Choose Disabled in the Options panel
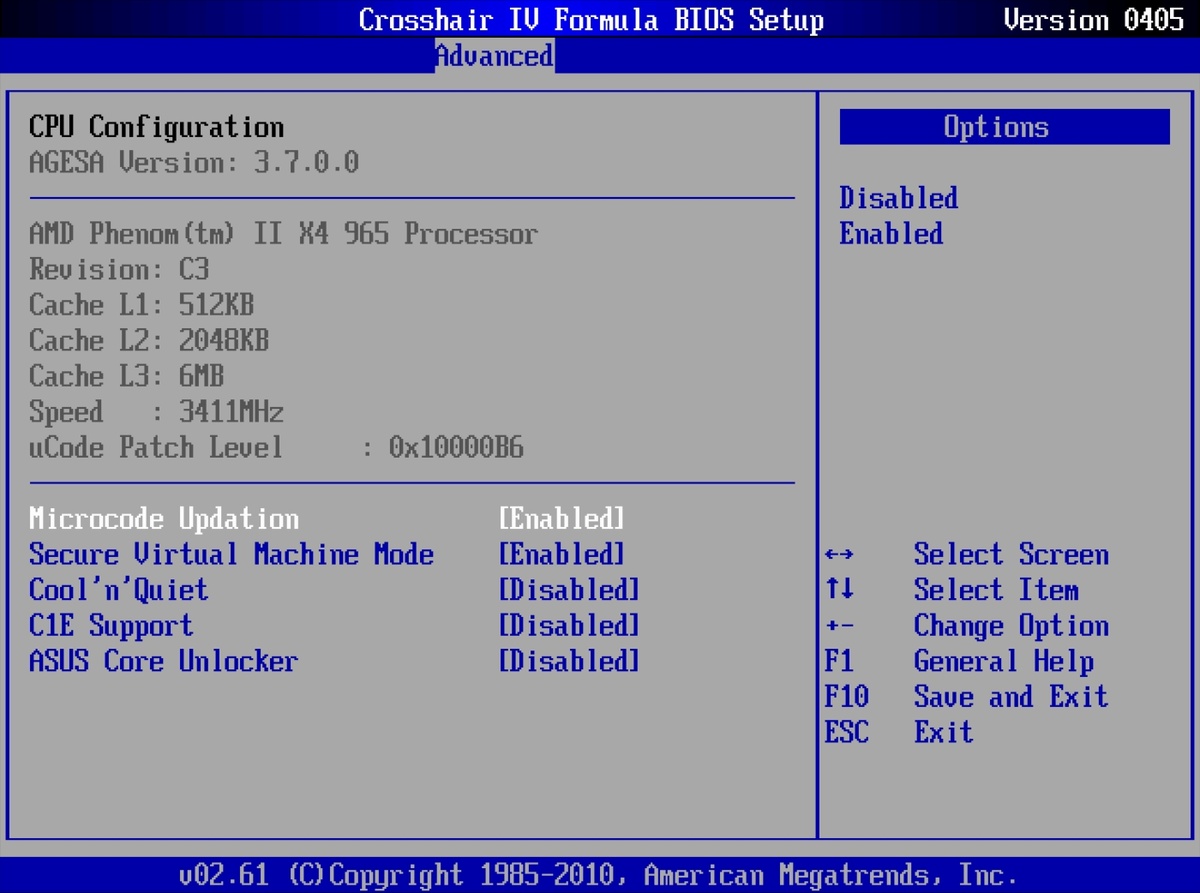1200x893 pixels. [x=898, y=198]
